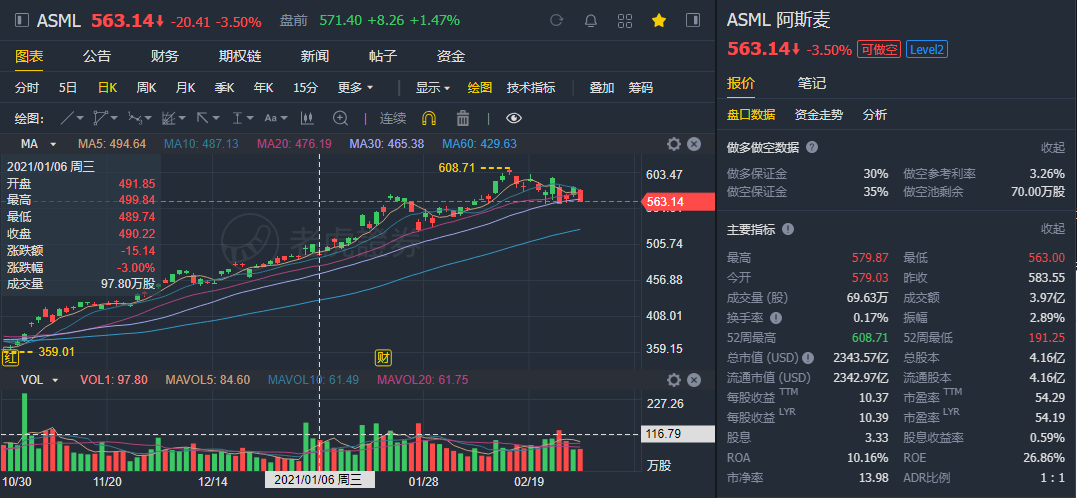Viewport: 1077px width, 498px height.
Task: Click the sidebar panel icon beside ASML ticker
Action: click(22, 21)
